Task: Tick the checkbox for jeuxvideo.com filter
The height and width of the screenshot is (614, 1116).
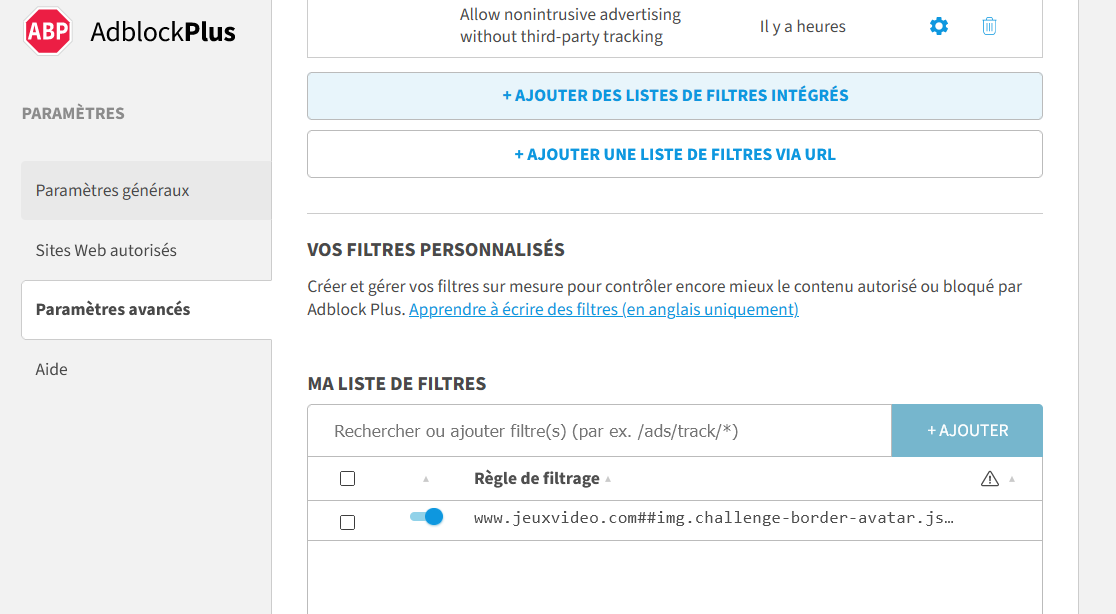Action: click(x=347, y=522)
